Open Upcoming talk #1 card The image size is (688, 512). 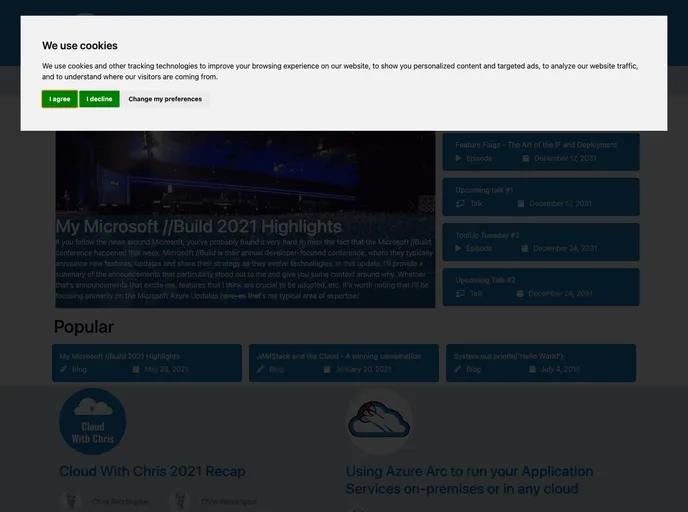click(x=541, y=197)
